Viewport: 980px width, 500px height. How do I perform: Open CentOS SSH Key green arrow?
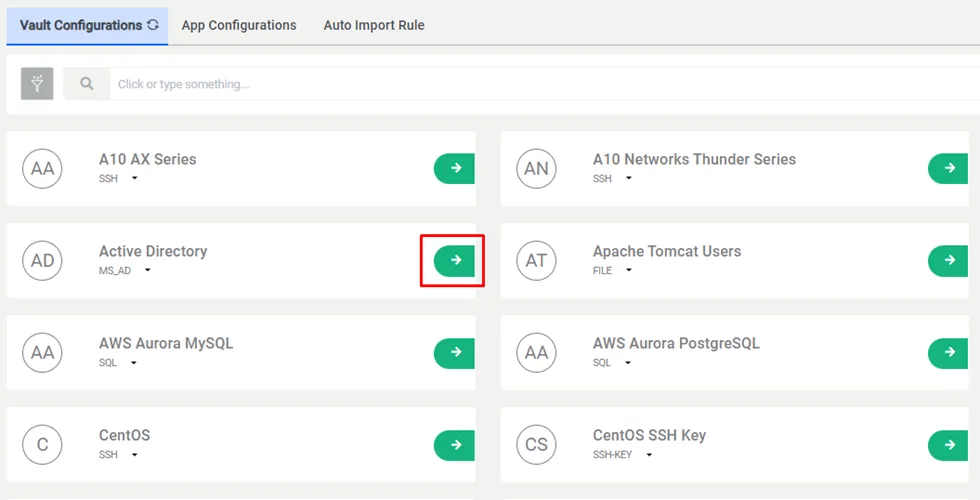[x=948, y=444]
